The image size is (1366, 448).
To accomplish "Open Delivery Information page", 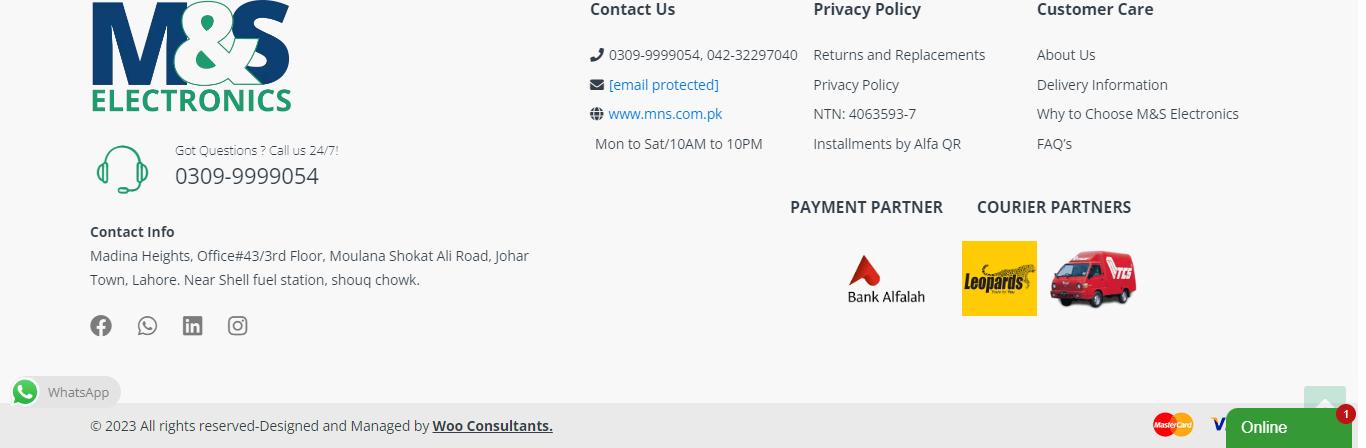I will click(x=1102, y=85).
